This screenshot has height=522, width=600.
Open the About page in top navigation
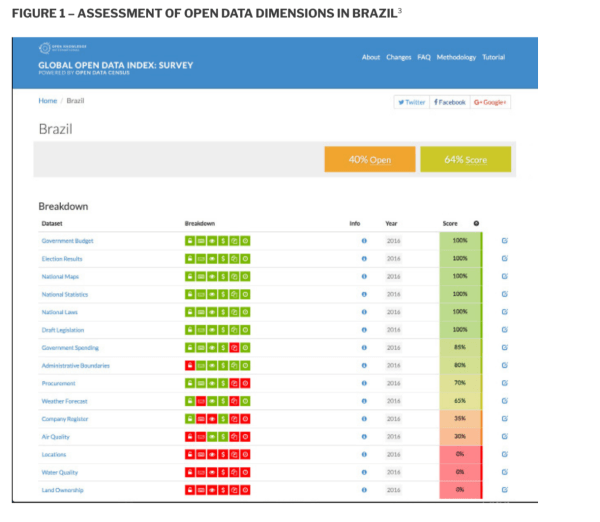(371, 57)
